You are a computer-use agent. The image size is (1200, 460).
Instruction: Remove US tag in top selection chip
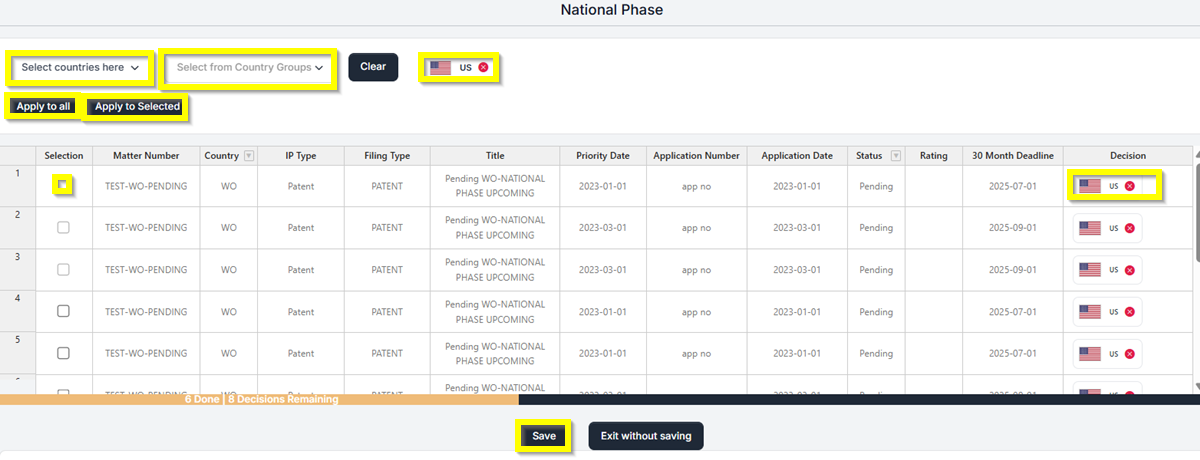pyautogui.click(x=484, y=67)
